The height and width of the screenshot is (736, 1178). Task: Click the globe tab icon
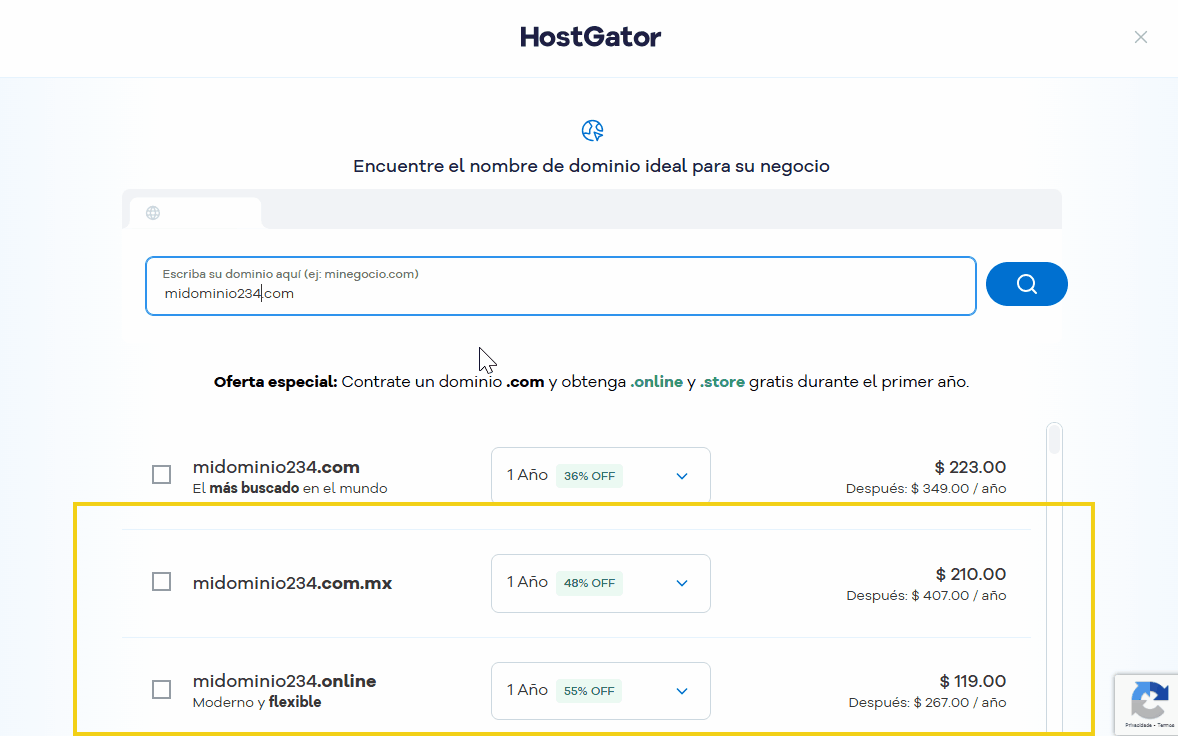(153, 213)
